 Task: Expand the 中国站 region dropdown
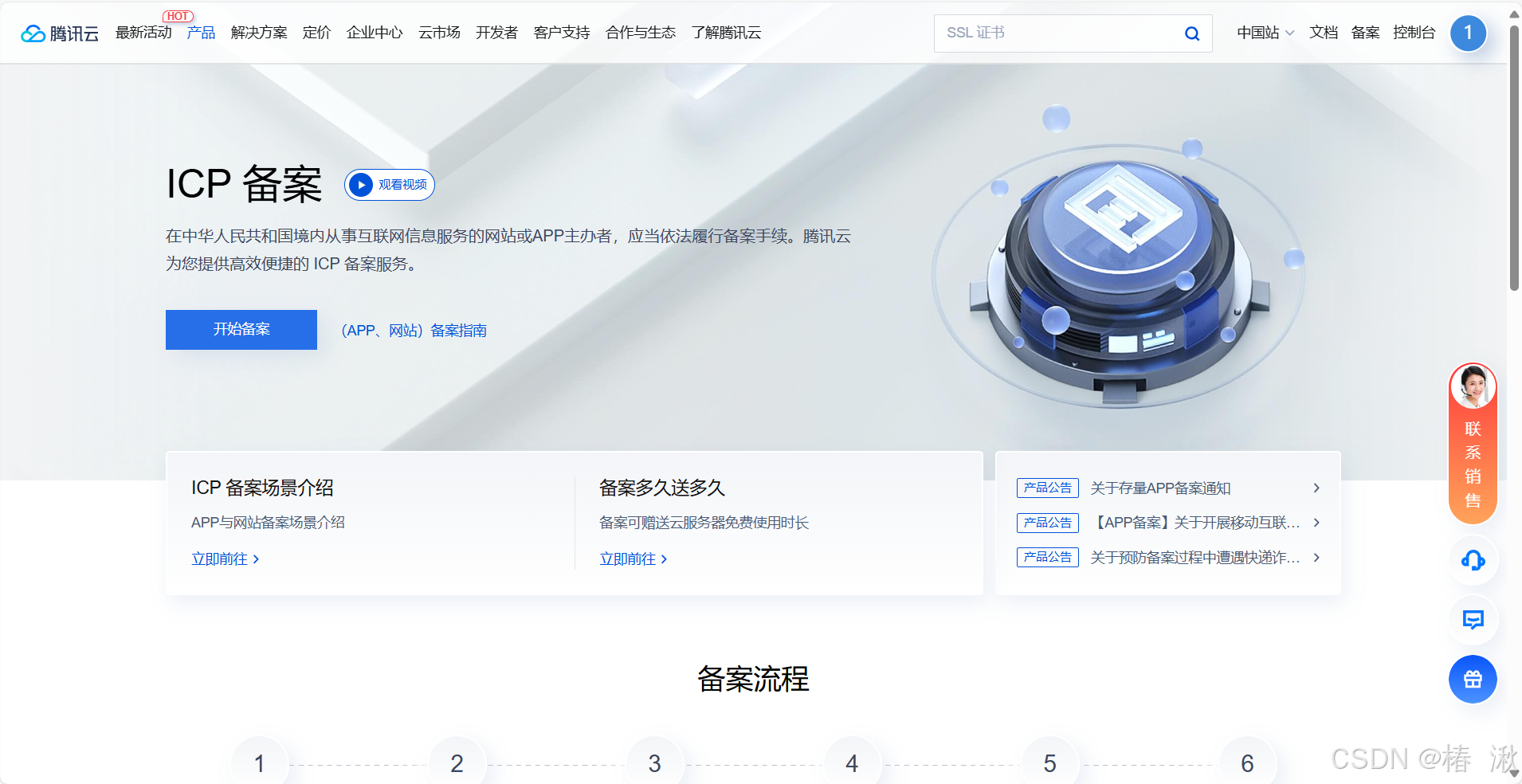pos(1265,33)
